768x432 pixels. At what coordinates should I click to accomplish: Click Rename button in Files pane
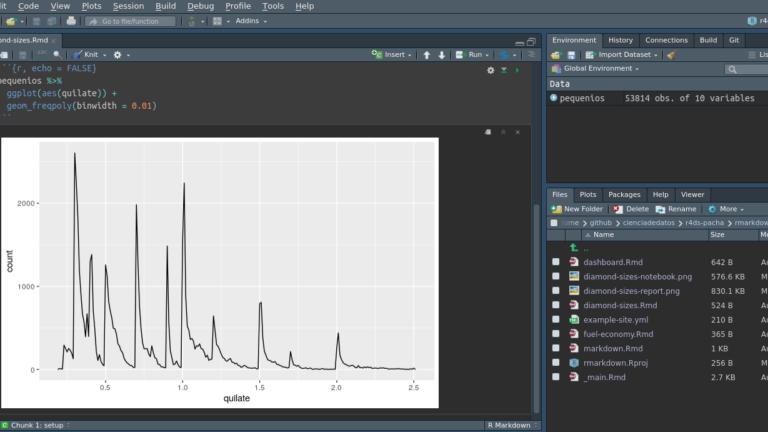pyautogui.click(x=676, y=209)
